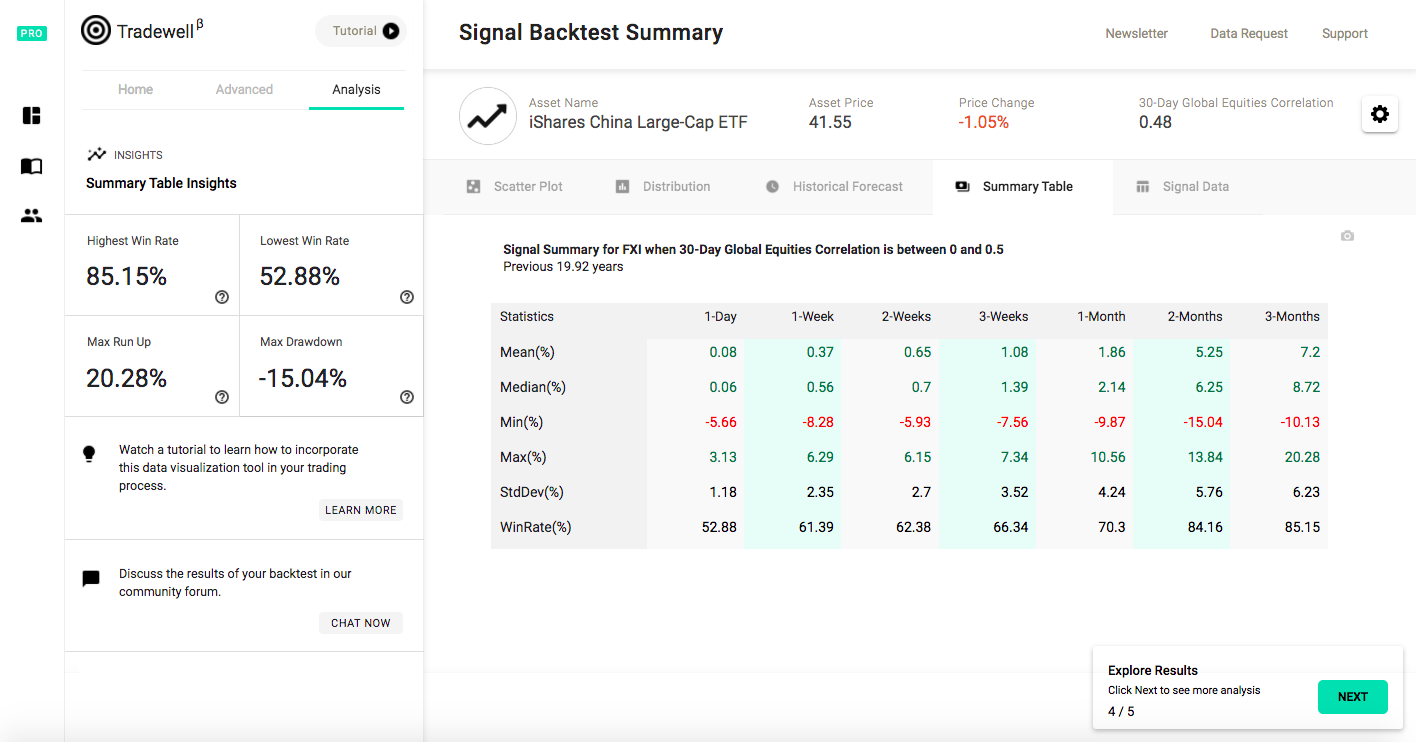Screen dimensions: 1416x742
Task: Switch to the Home tab
Action: 136,90
